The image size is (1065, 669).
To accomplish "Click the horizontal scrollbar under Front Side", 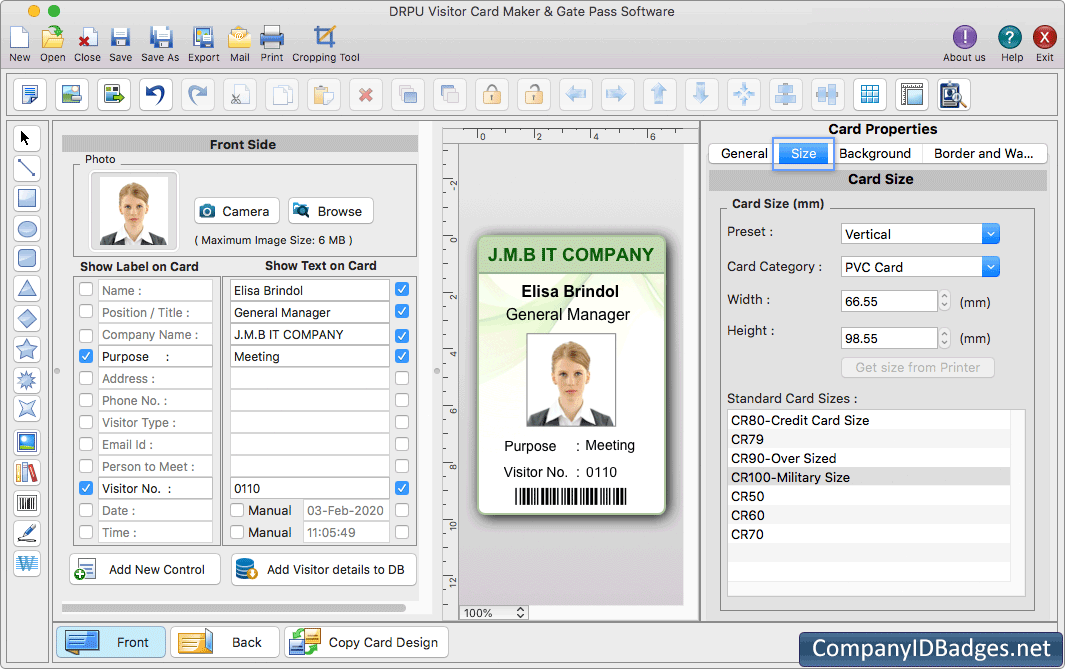I will click(x=234, y=608).
